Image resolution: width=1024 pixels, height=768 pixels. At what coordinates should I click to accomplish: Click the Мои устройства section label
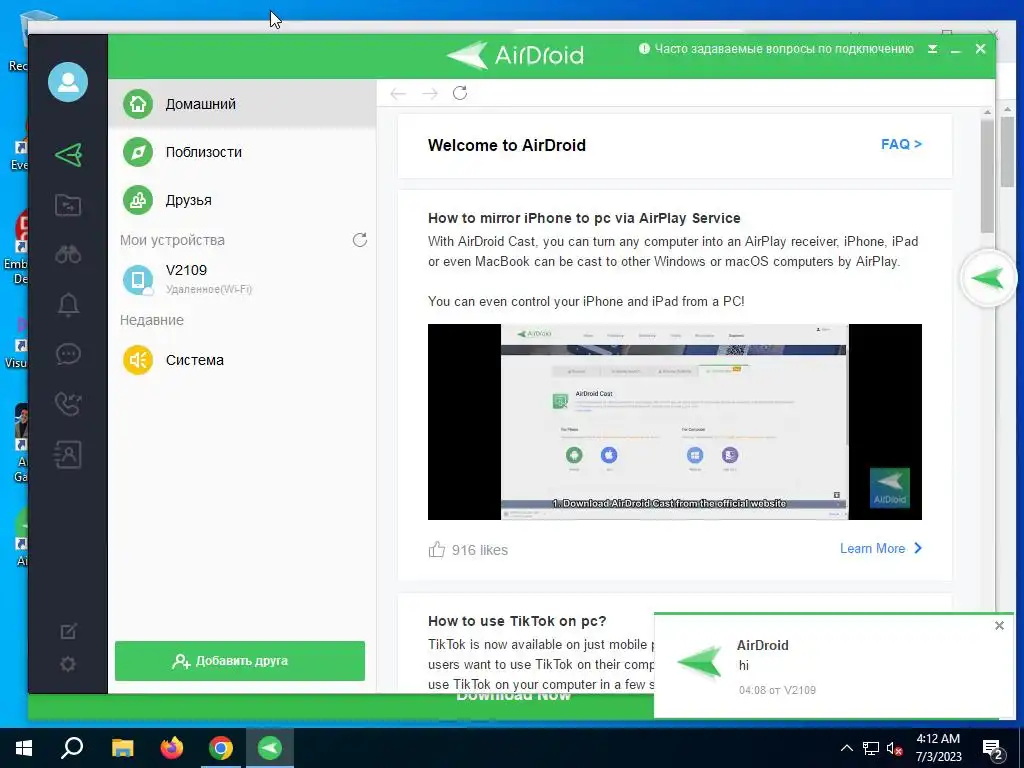(x=172, y=240)
